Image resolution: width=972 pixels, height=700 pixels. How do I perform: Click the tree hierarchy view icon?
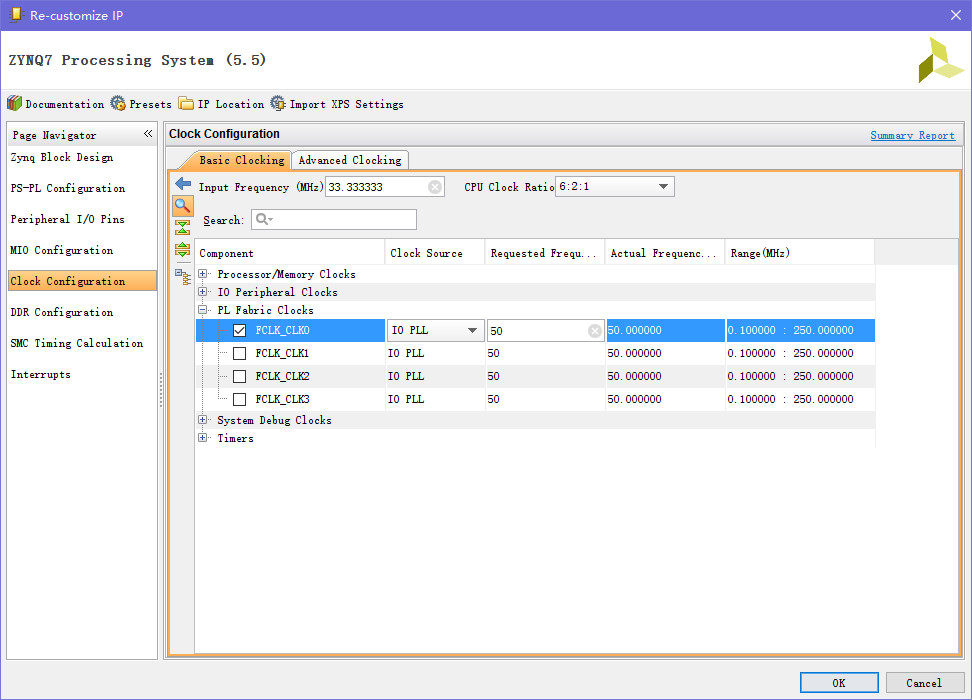[x=183, y=277]
